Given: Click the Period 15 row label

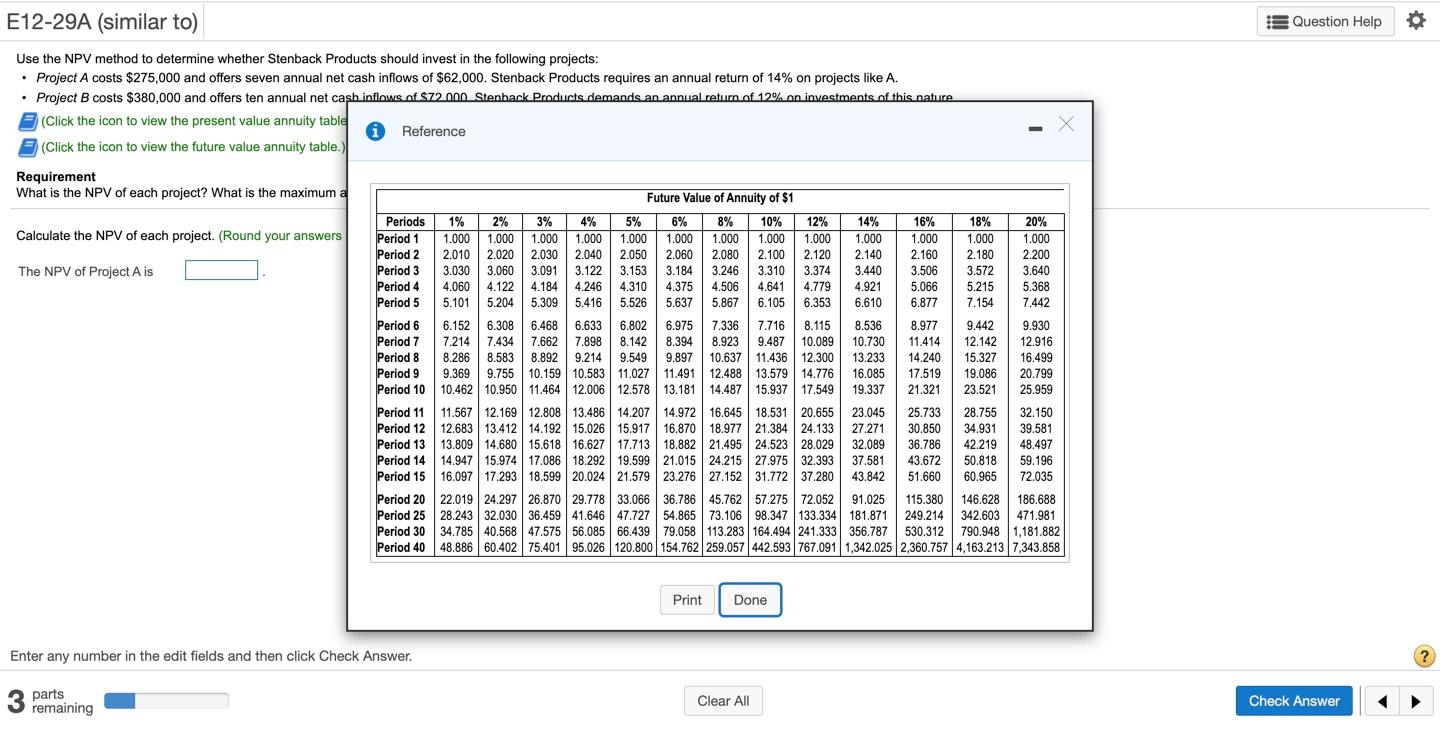Looking at the screenshot, I should point(401,477).
